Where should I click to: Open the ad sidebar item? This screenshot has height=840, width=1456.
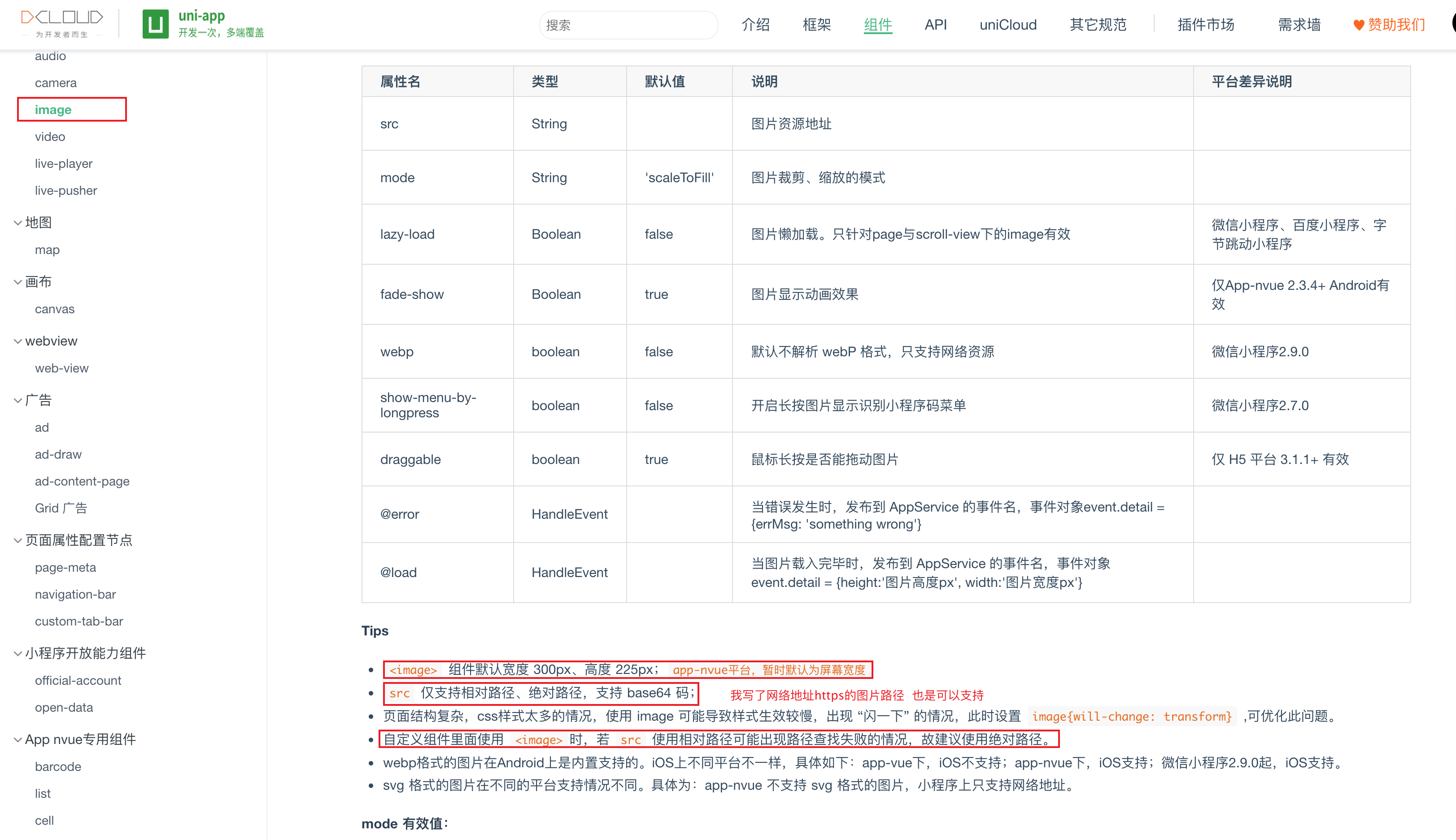42,428
